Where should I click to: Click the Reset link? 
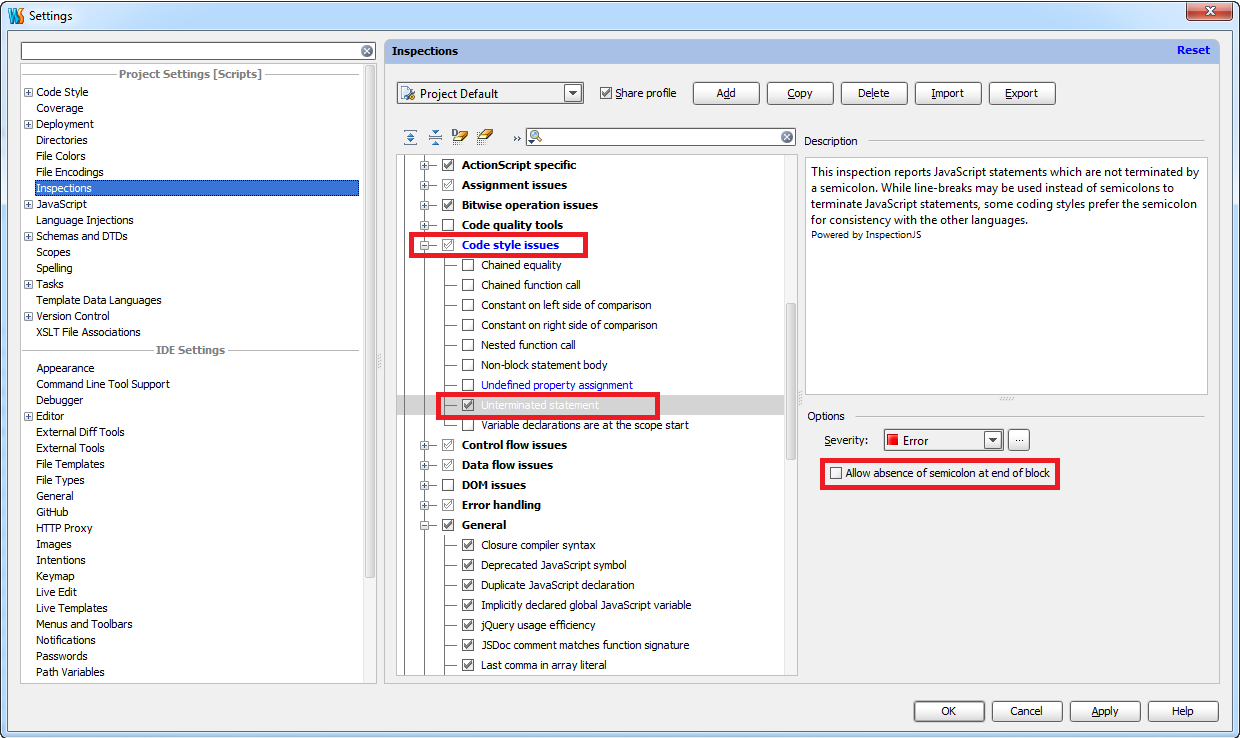1193,50
